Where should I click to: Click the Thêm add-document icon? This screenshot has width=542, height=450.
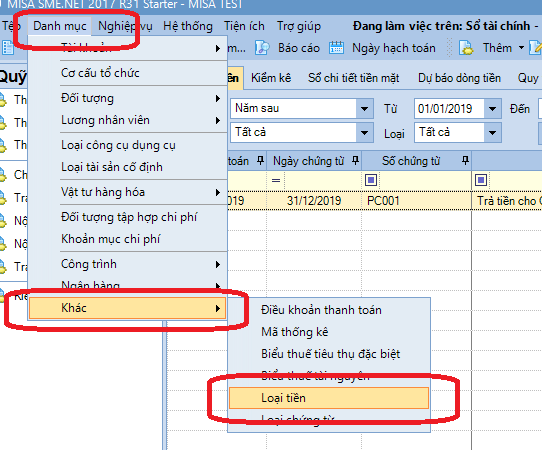(x=466, y=48)
